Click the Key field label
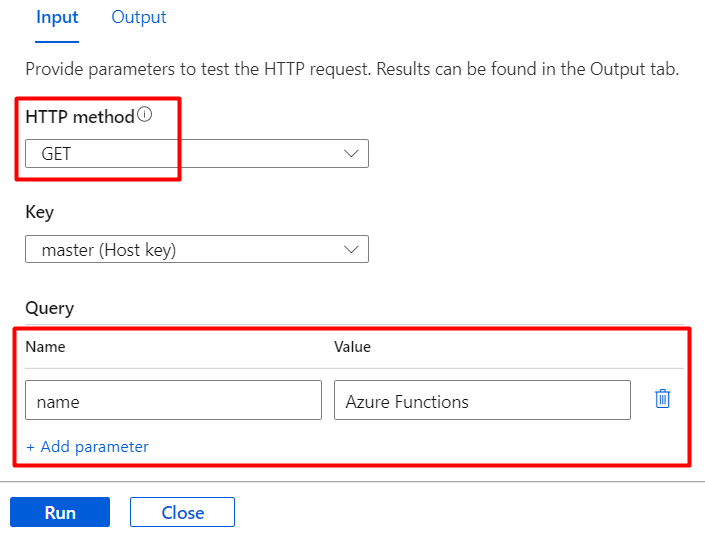The width and height of the screenshot is (705, 534). 39,212
